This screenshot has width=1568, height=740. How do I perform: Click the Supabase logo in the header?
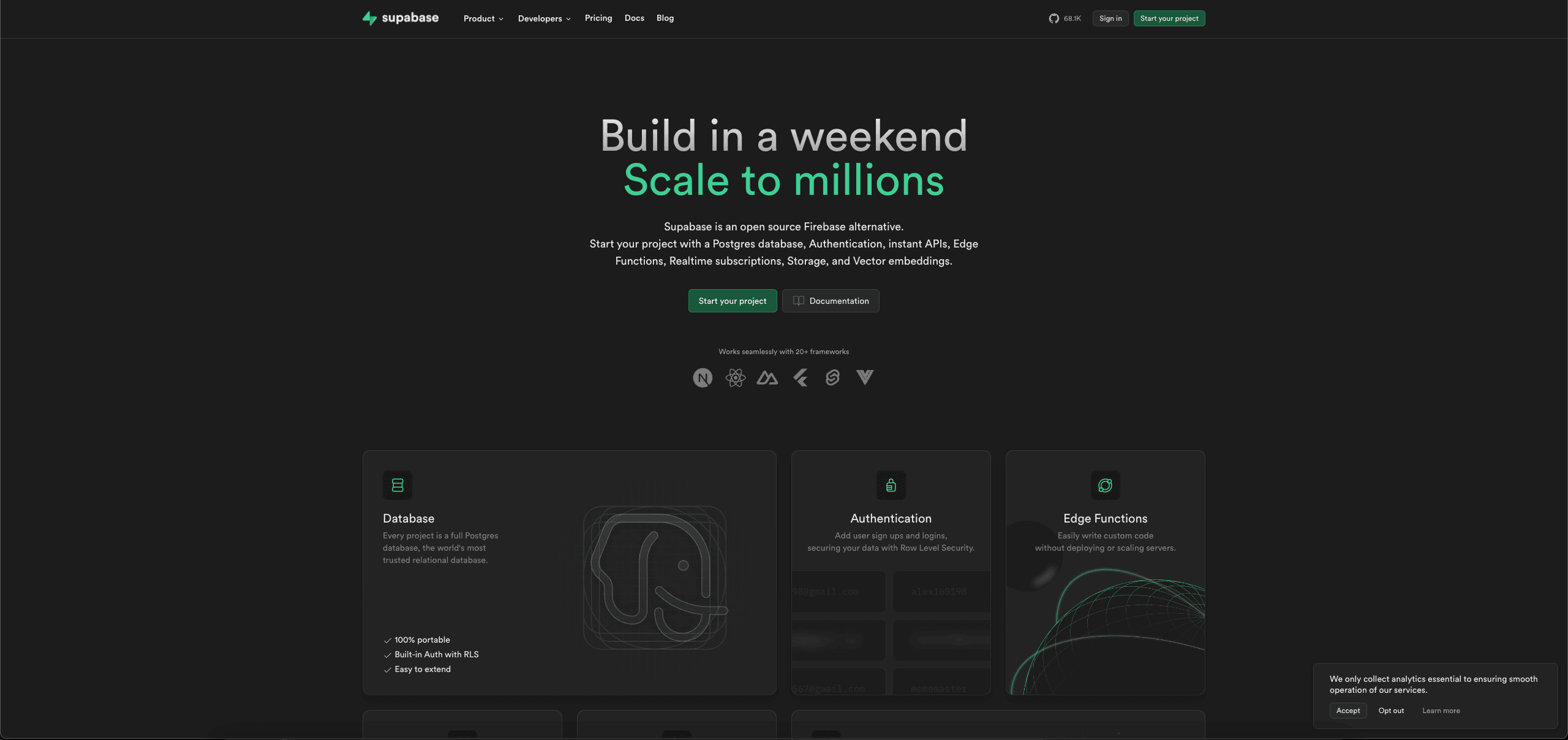[x=401, y=18]
